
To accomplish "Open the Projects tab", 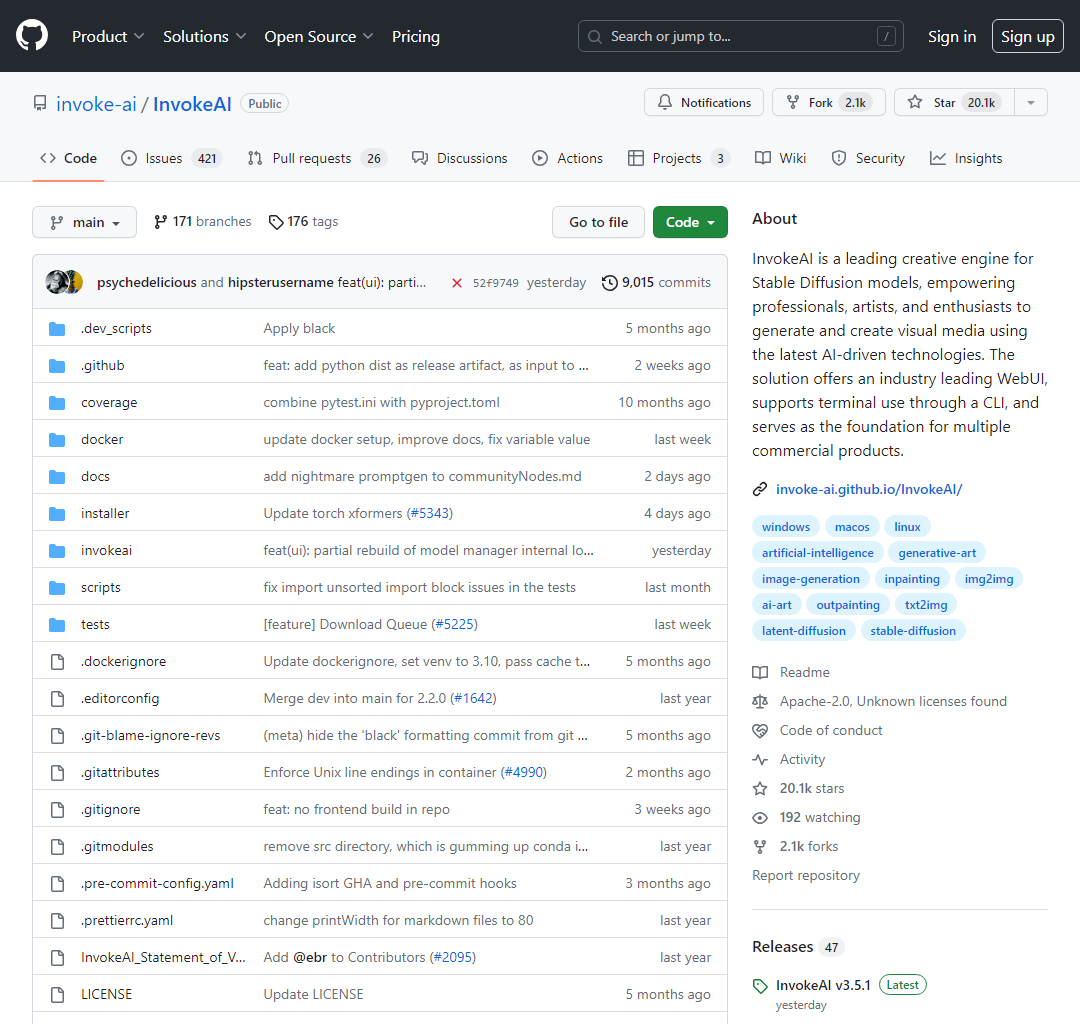I will point(678,158).
